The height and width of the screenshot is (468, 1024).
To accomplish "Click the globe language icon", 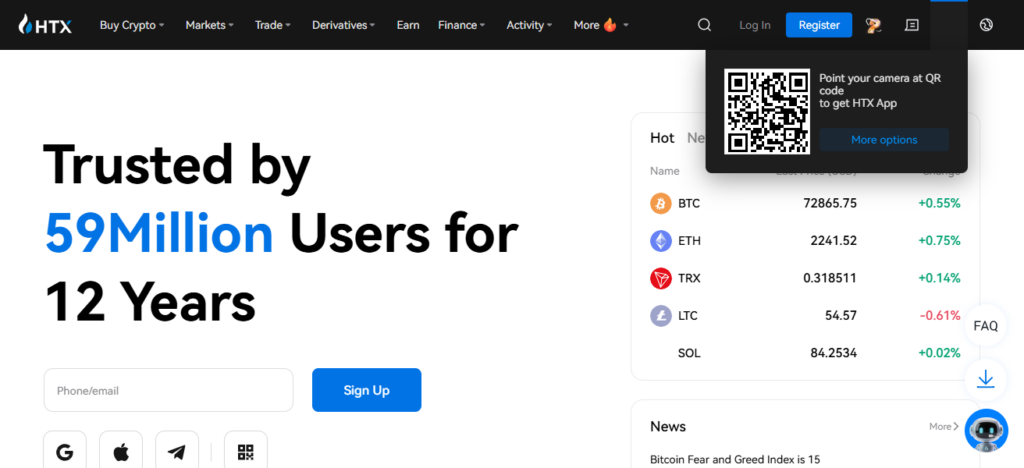I will [x=986, y=25].
